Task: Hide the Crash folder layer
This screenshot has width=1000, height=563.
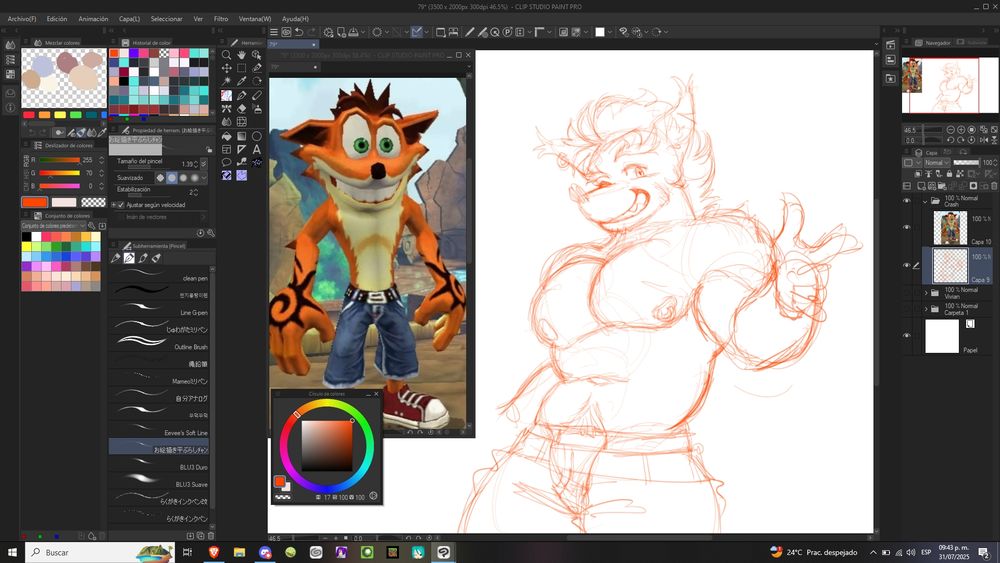Action: (907, 201)
